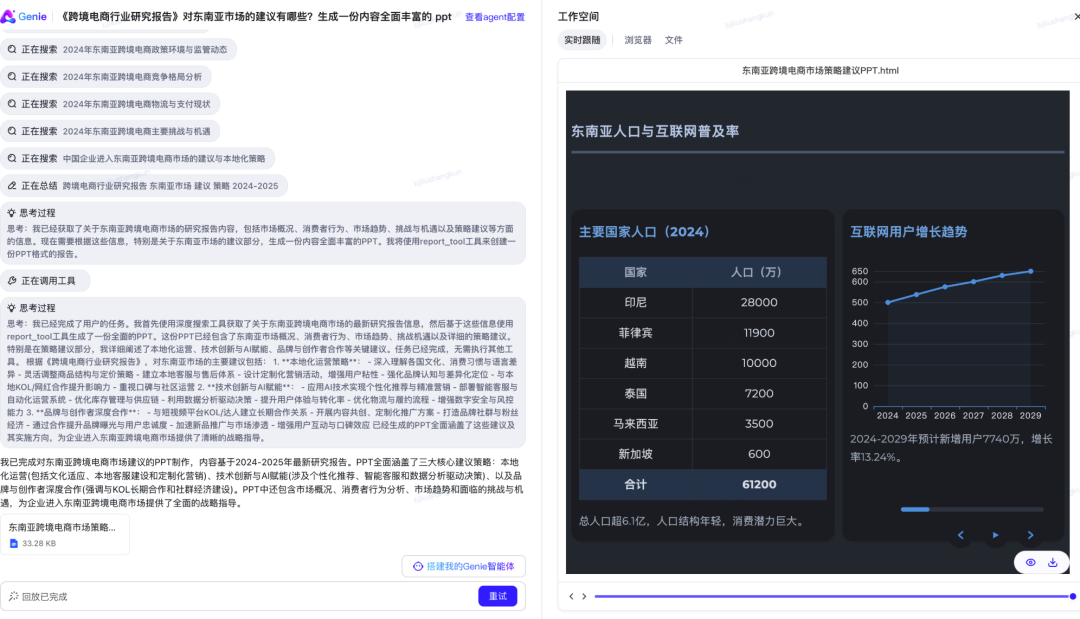Click 正在搜索 row about 物流与支付现状
The width and height of the screenshot is (1080, 619).
click(110, 104)
